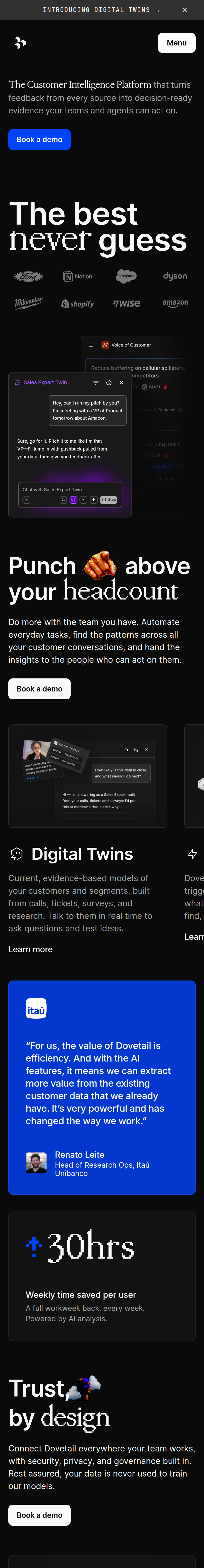Viewport: 204px width, 1568px height.
Task: Open Learn more under Digital Twins
Action: point(30,949)
